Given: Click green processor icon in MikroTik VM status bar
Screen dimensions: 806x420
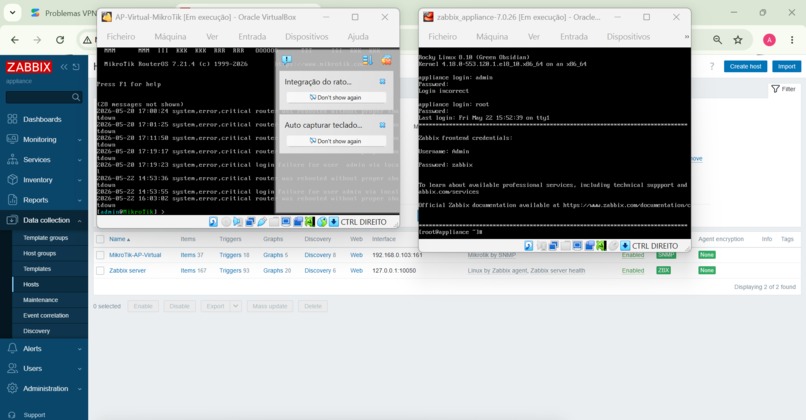Looking at the screenshot, I should tap(309, 222).
